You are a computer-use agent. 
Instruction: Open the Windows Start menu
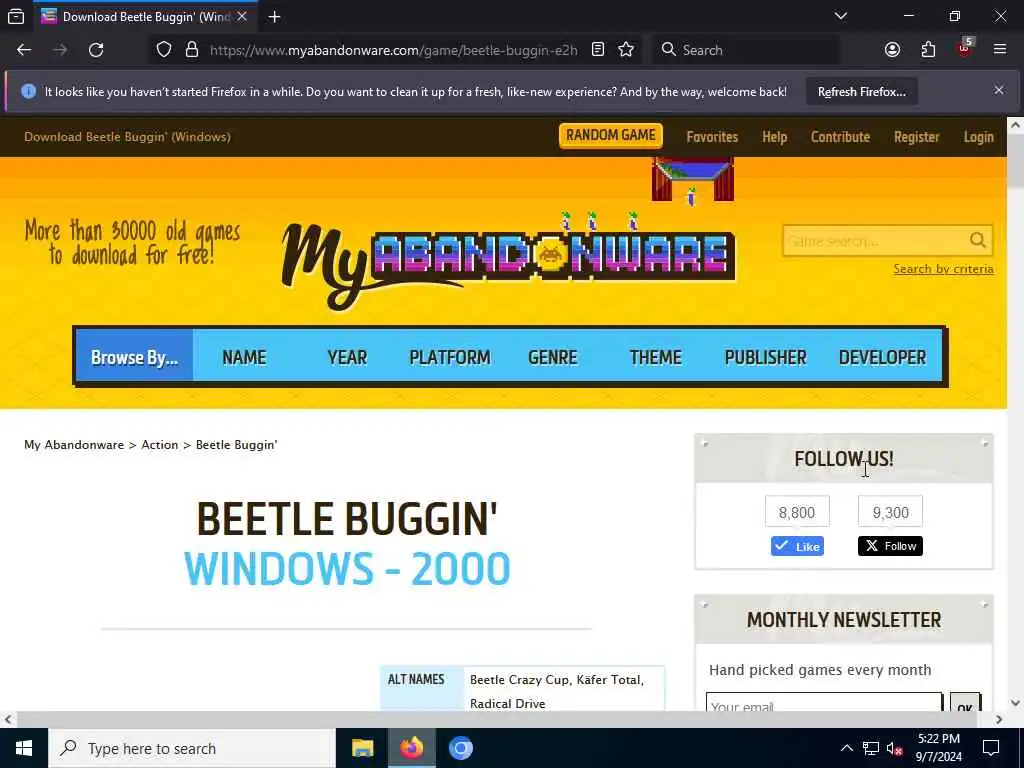[24, 748]
